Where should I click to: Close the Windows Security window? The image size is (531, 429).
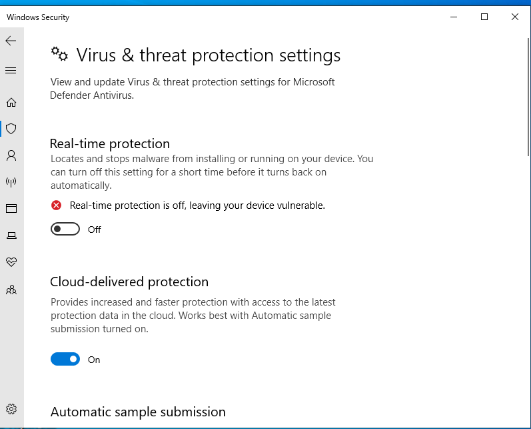coord(515,17)
